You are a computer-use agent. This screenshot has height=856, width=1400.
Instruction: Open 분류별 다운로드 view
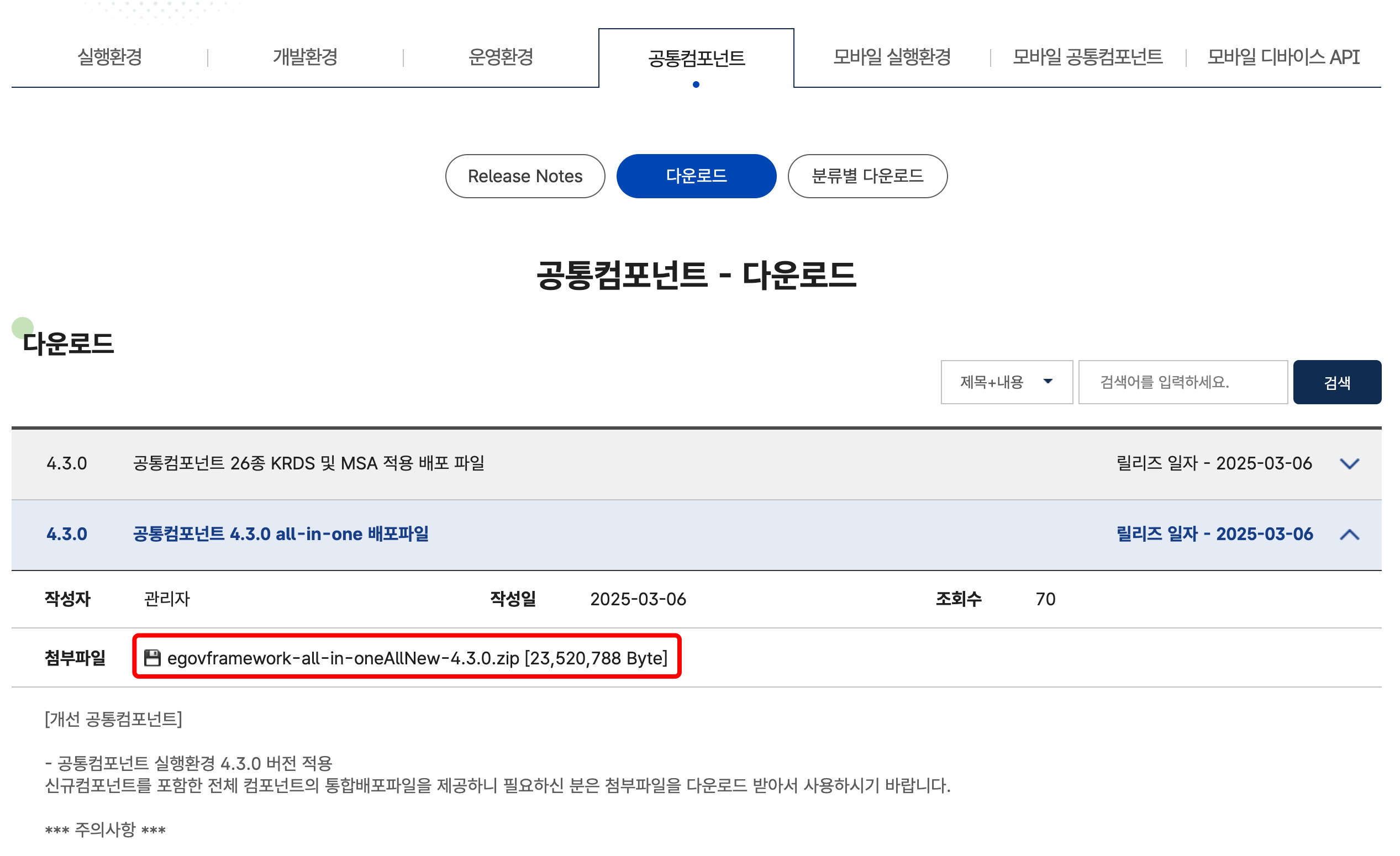click(867, 176)
